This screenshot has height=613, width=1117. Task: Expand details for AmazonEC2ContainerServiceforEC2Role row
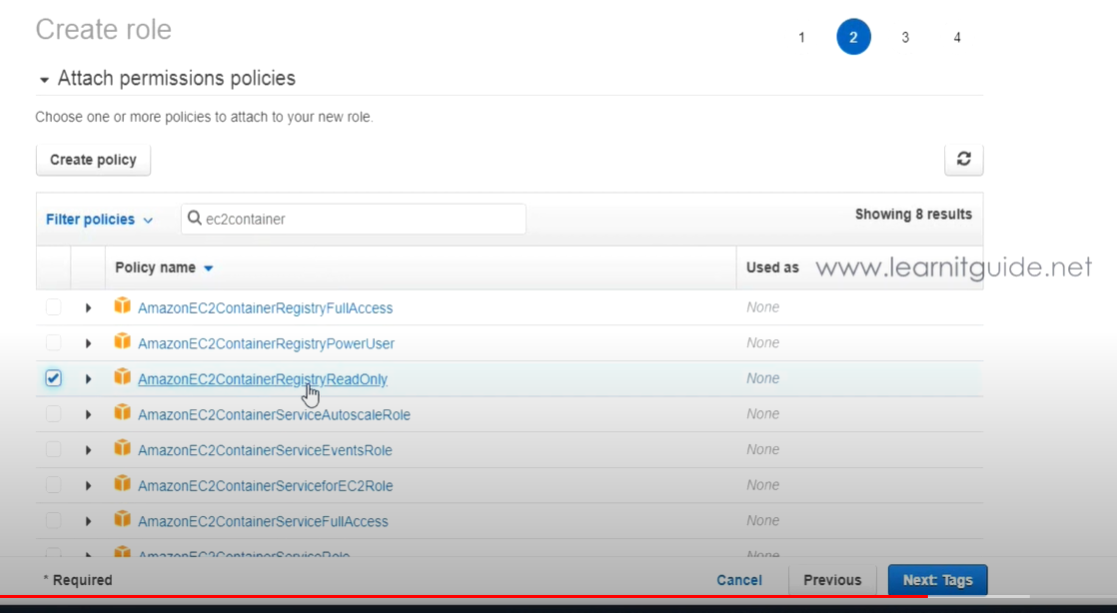click(88, 486)
